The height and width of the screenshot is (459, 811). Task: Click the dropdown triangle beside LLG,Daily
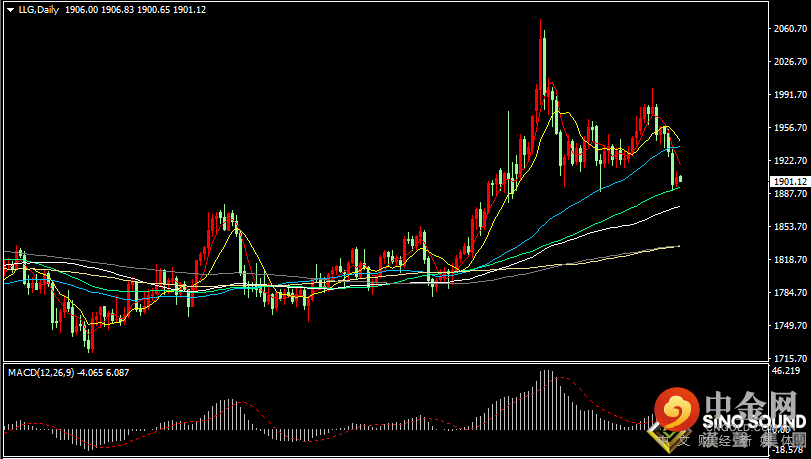pyautogui.click(x=11, y=10)
